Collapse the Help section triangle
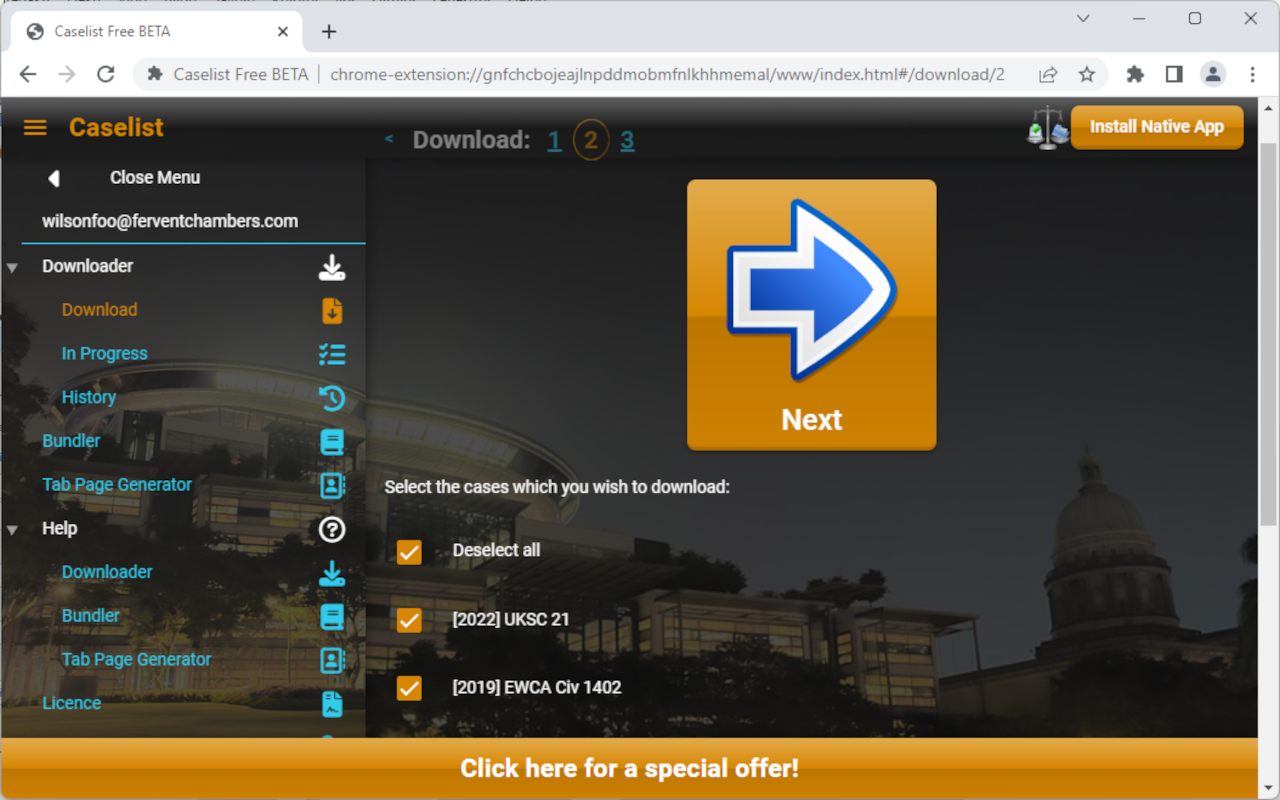The height and width of the screenshot is (800, 1280). 13,530
